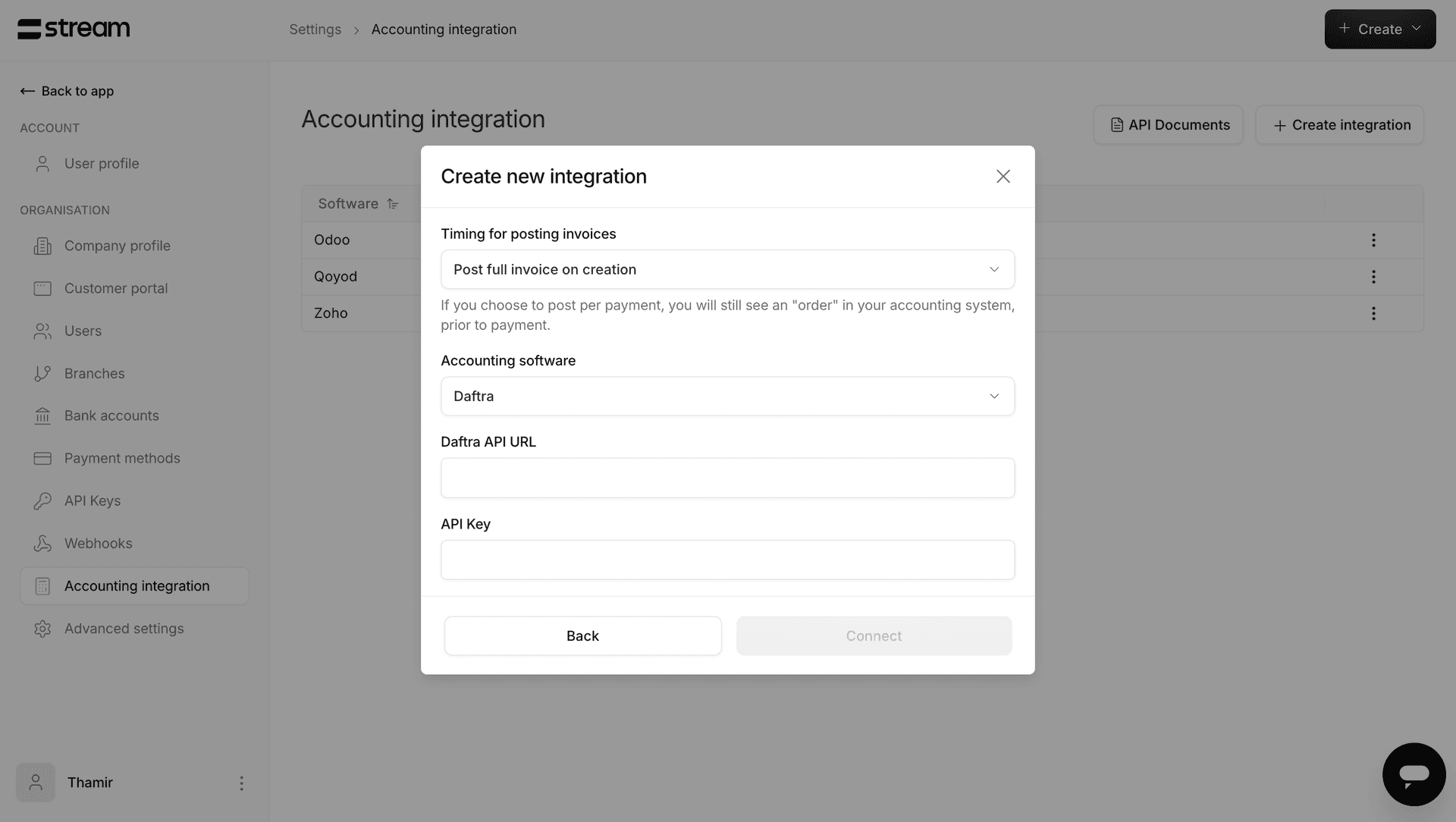Image resolution: width=1456 pixels, height=822 pixels.
Task: Expand Accounting software dropdown showing Daftra
Action: coord(727,396)
